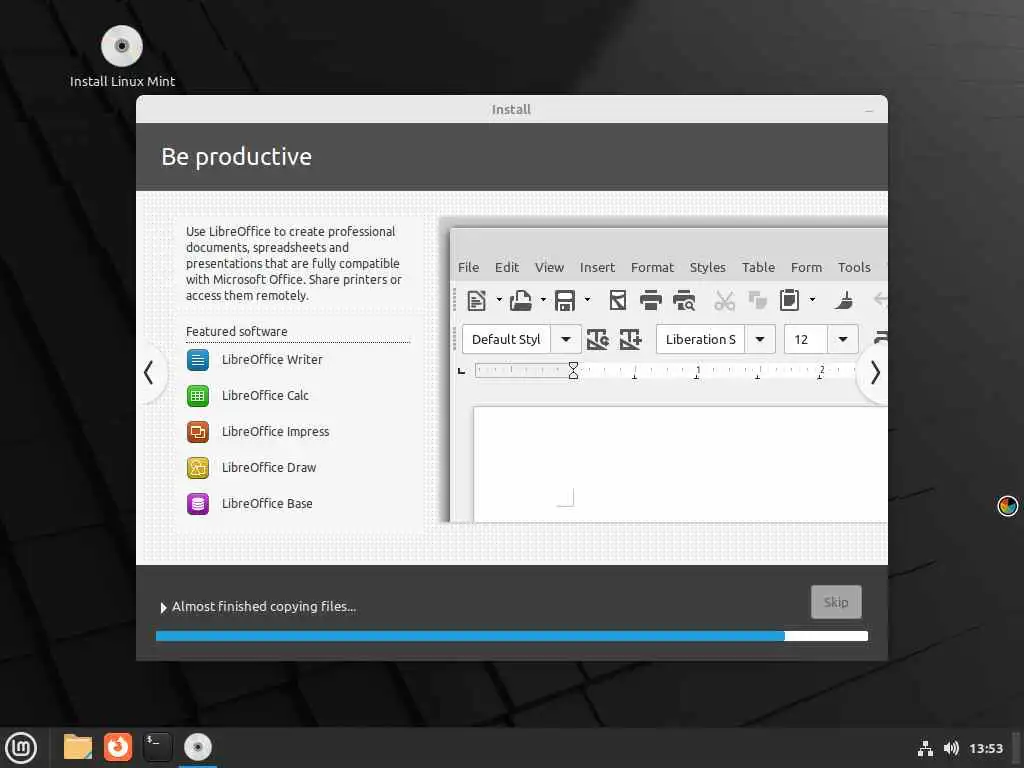Click into the font size 12 field
Screen dimensions: 1024x768
click(806, 340)
